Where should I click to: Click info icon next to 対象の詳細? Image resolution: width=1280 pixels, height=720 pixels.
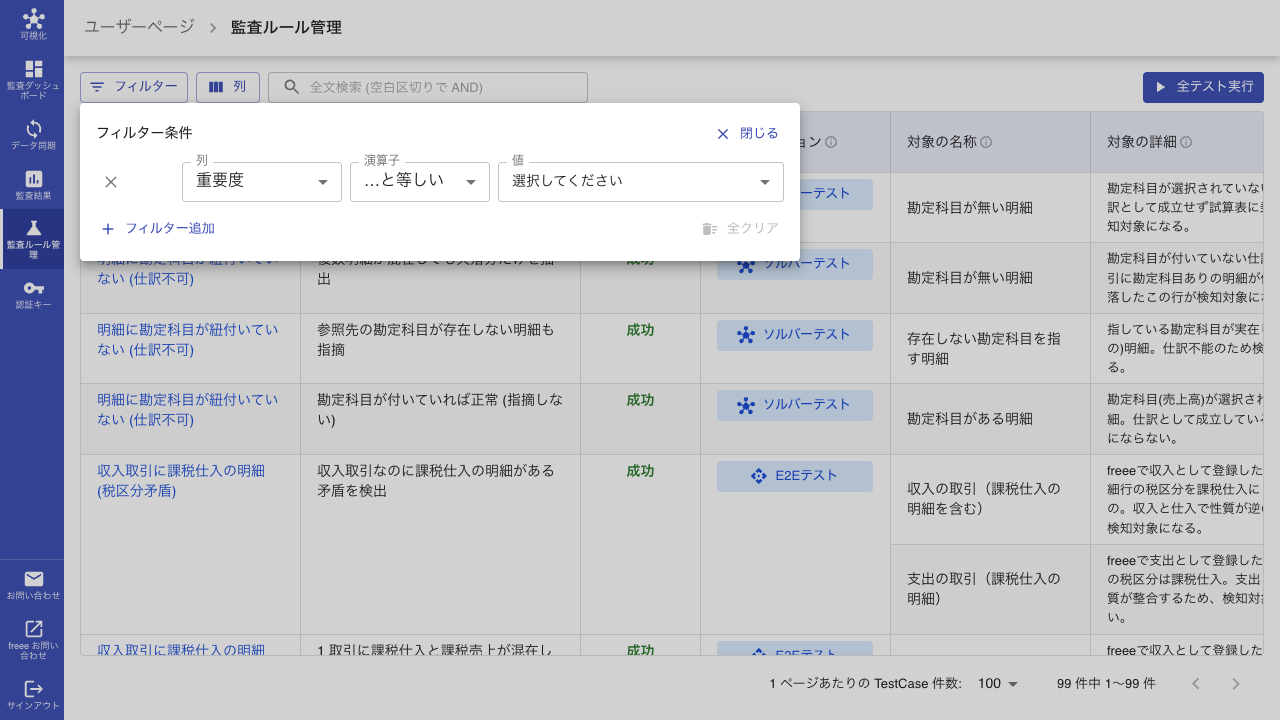[x=1186, y=142]
